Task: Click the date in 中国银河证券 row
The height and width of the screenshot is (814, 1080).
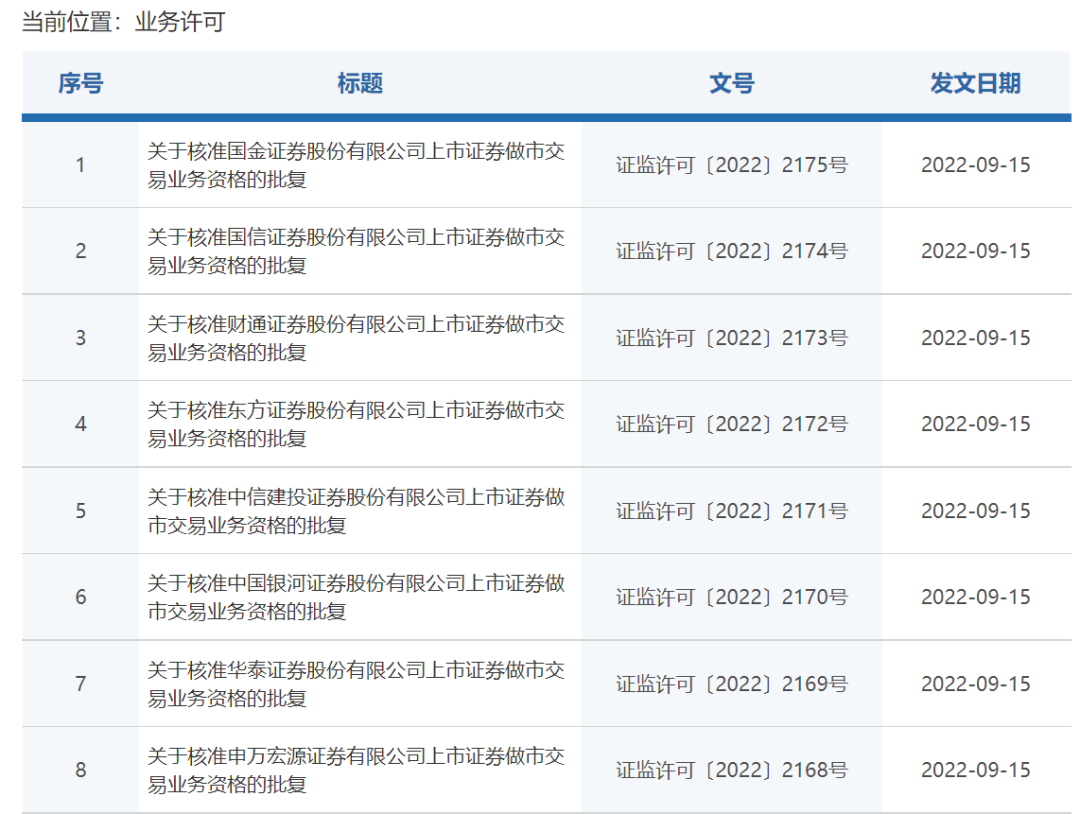Action: 975,597
